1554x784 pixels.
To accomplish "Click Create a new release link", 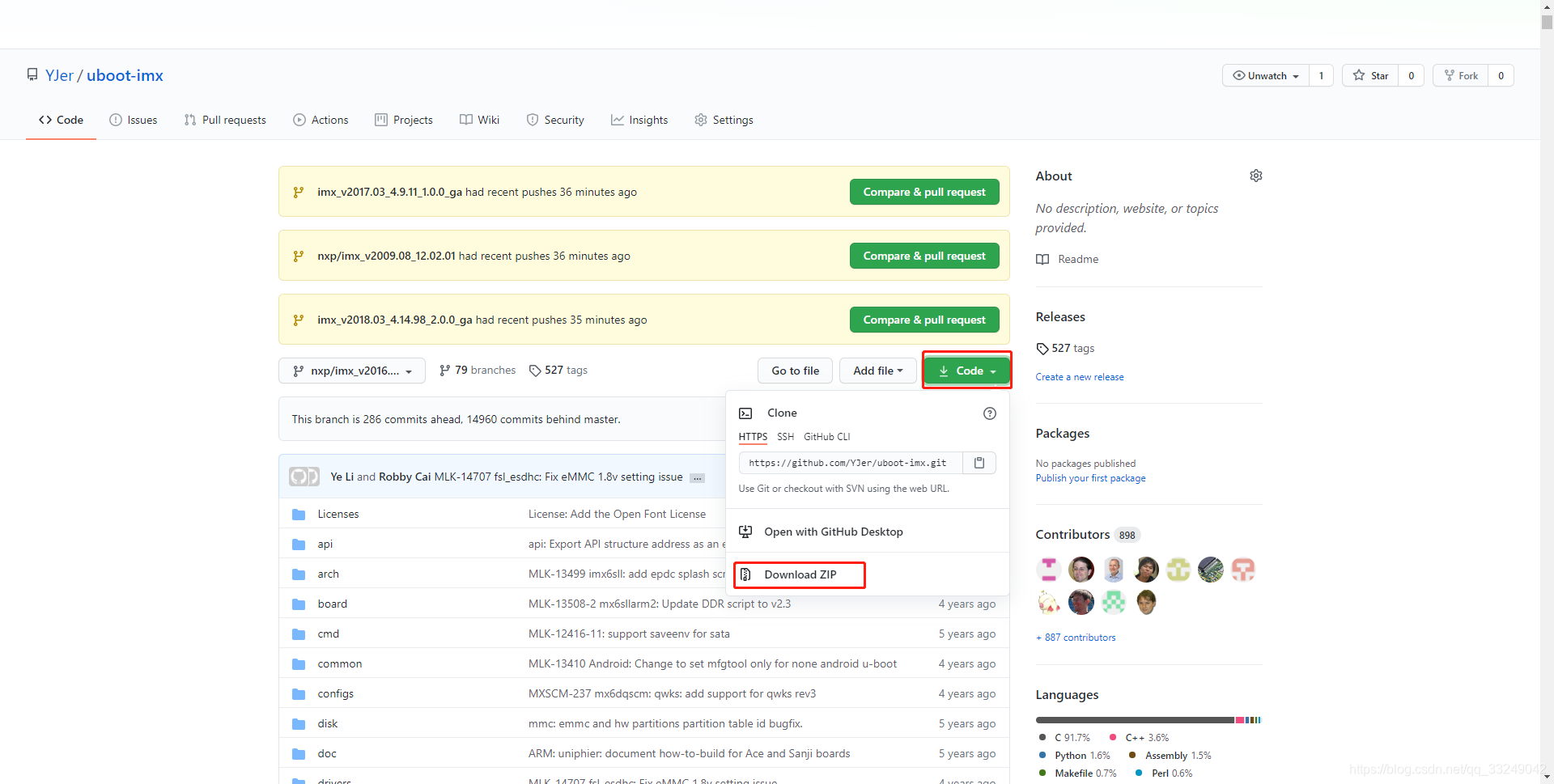I will point(1080,377).
